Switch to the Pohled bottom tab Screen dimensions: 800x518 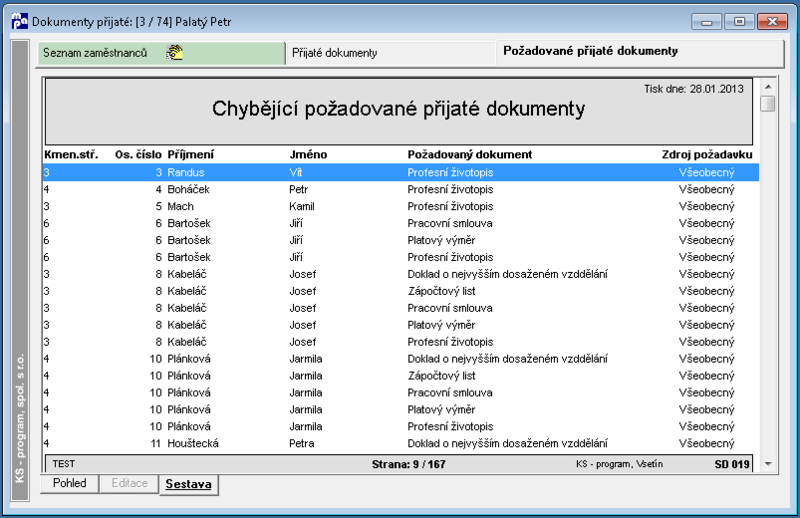tap(69, 483)
